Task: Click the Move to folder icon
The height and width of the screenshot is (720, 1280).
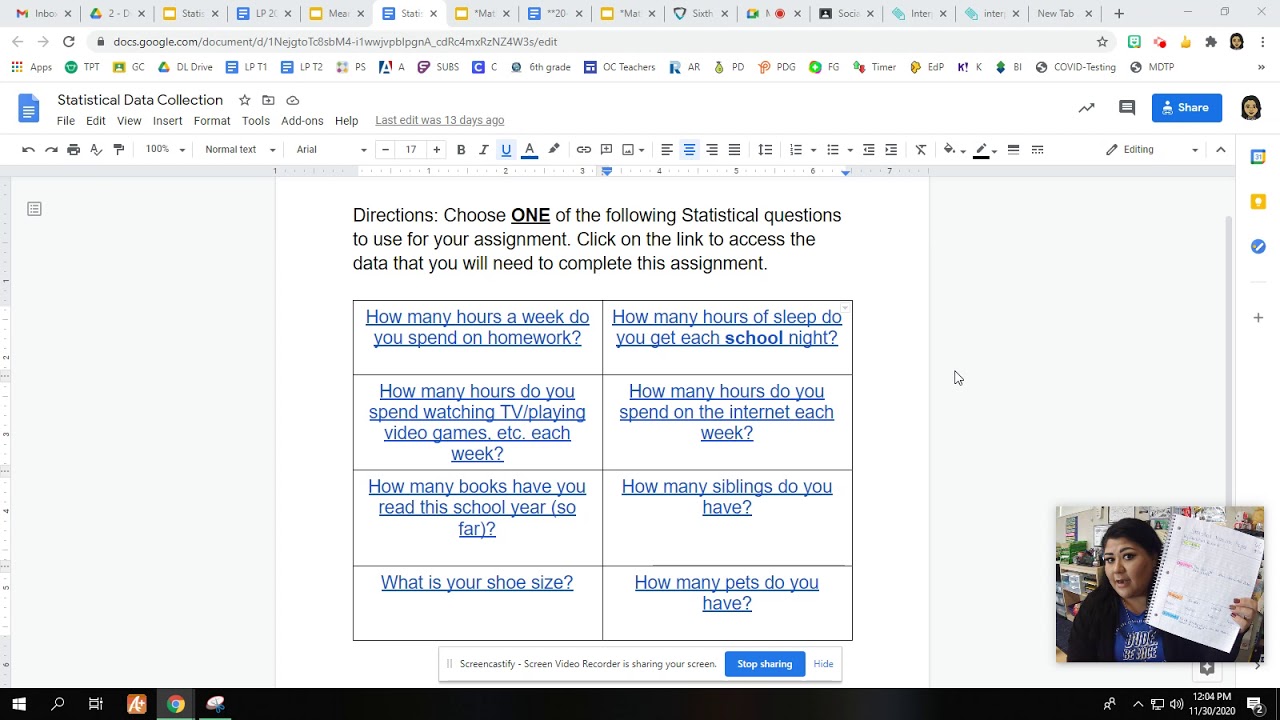Action: click(268, 100)
